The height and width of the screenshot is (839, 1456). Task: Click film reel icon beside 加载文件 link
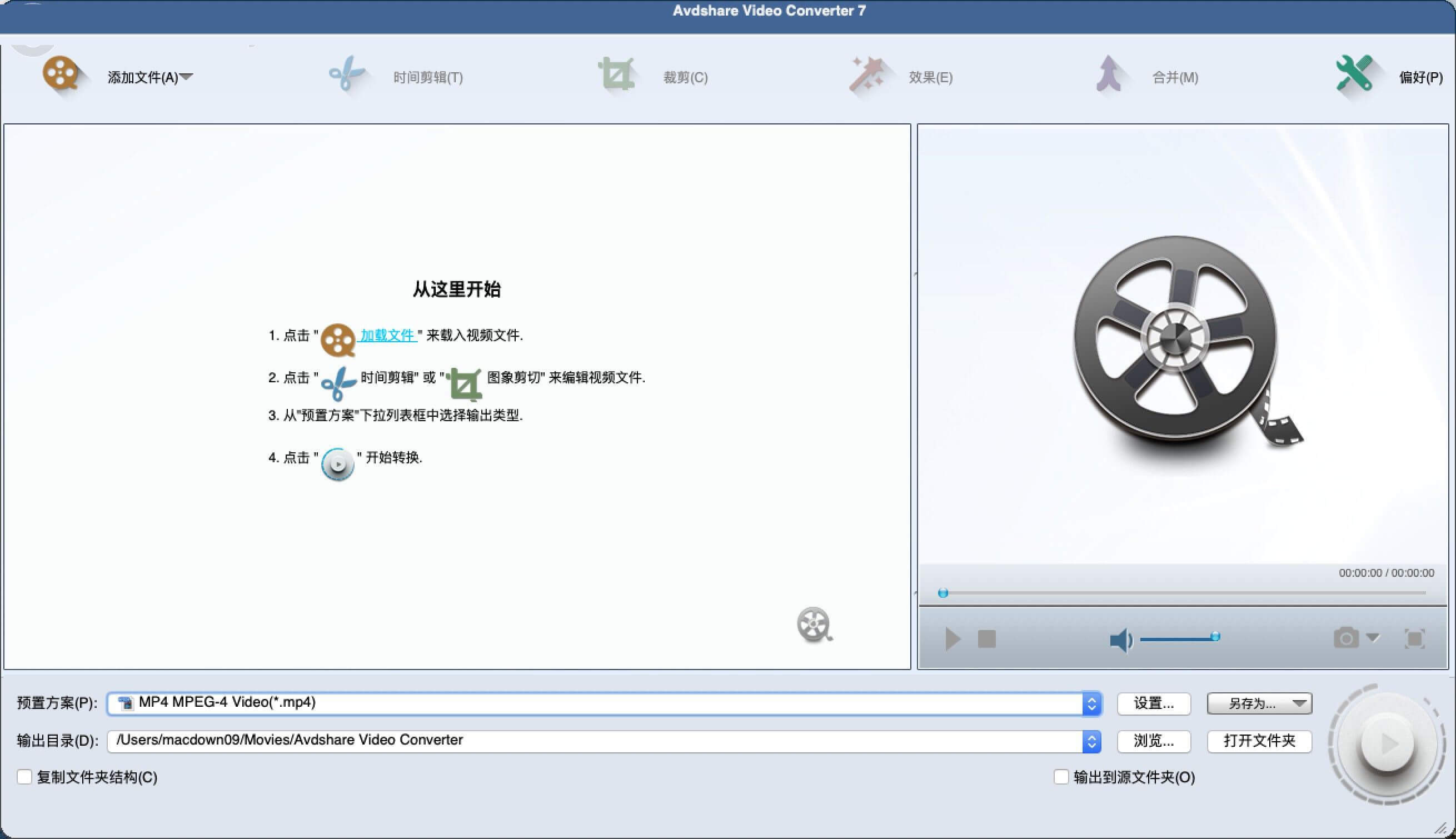(x=338, y=339)
